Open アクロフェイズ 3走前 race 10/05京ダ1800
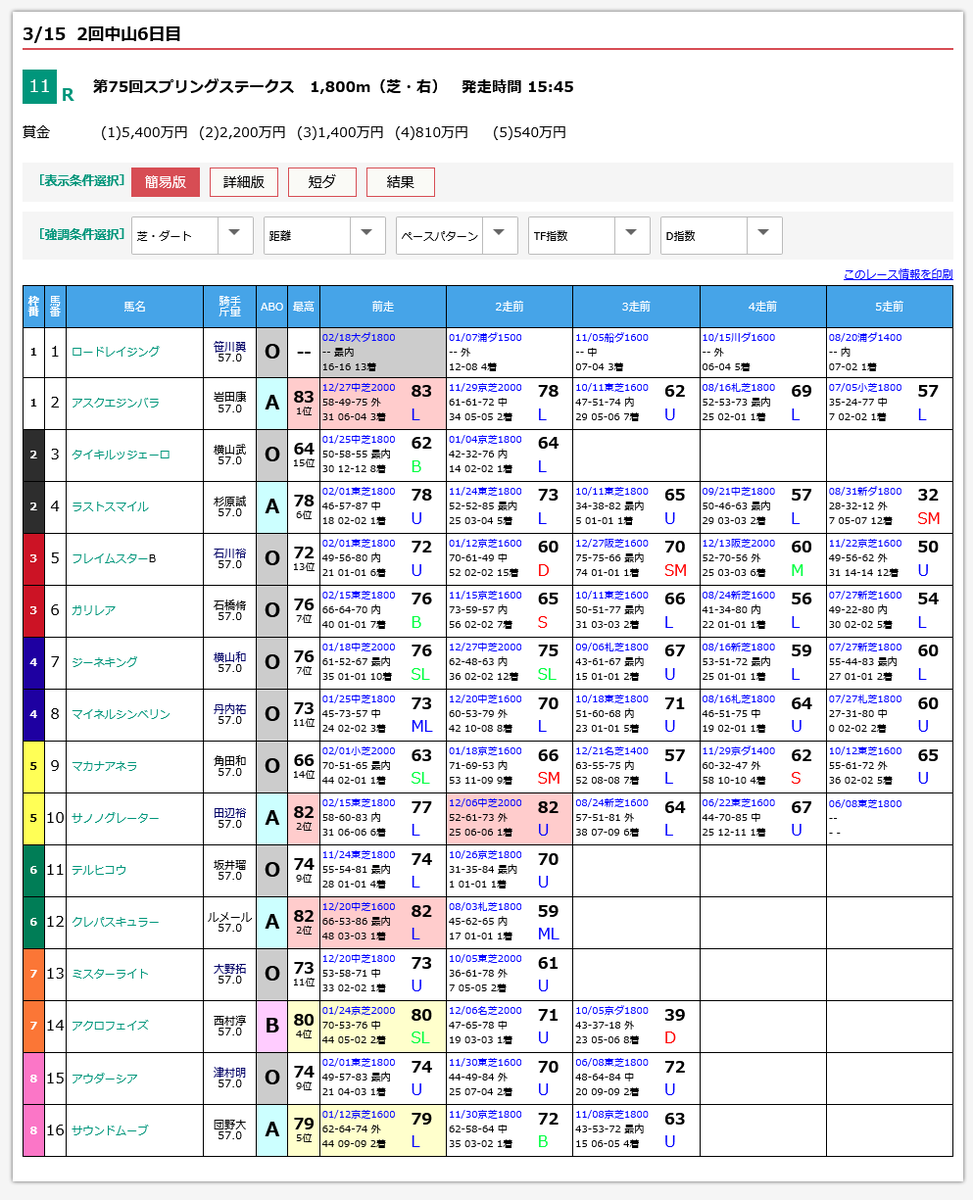Viewport: 973px width, 1200px height. (x=612, y=1011)
